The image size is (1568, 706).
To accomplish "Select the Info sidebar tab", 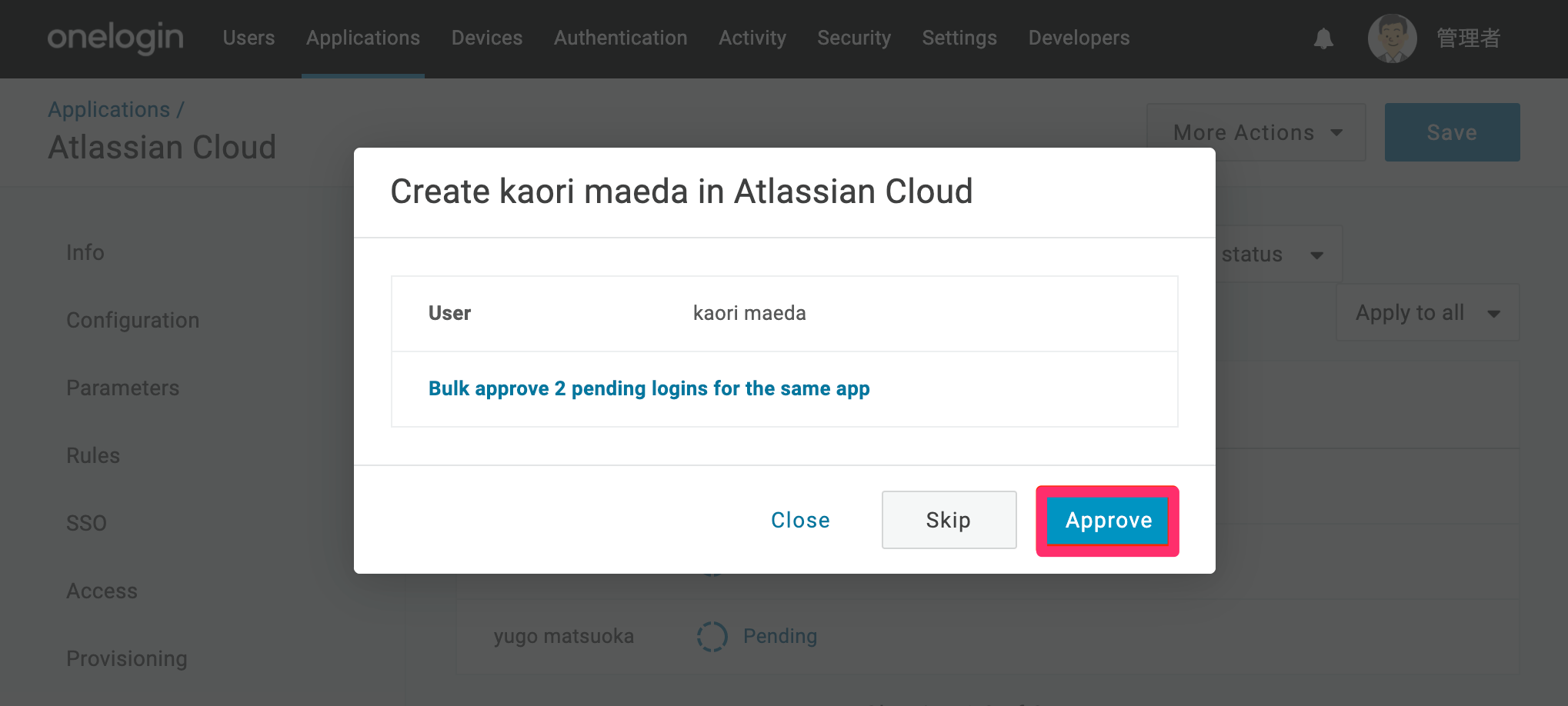I will [85, 252].
